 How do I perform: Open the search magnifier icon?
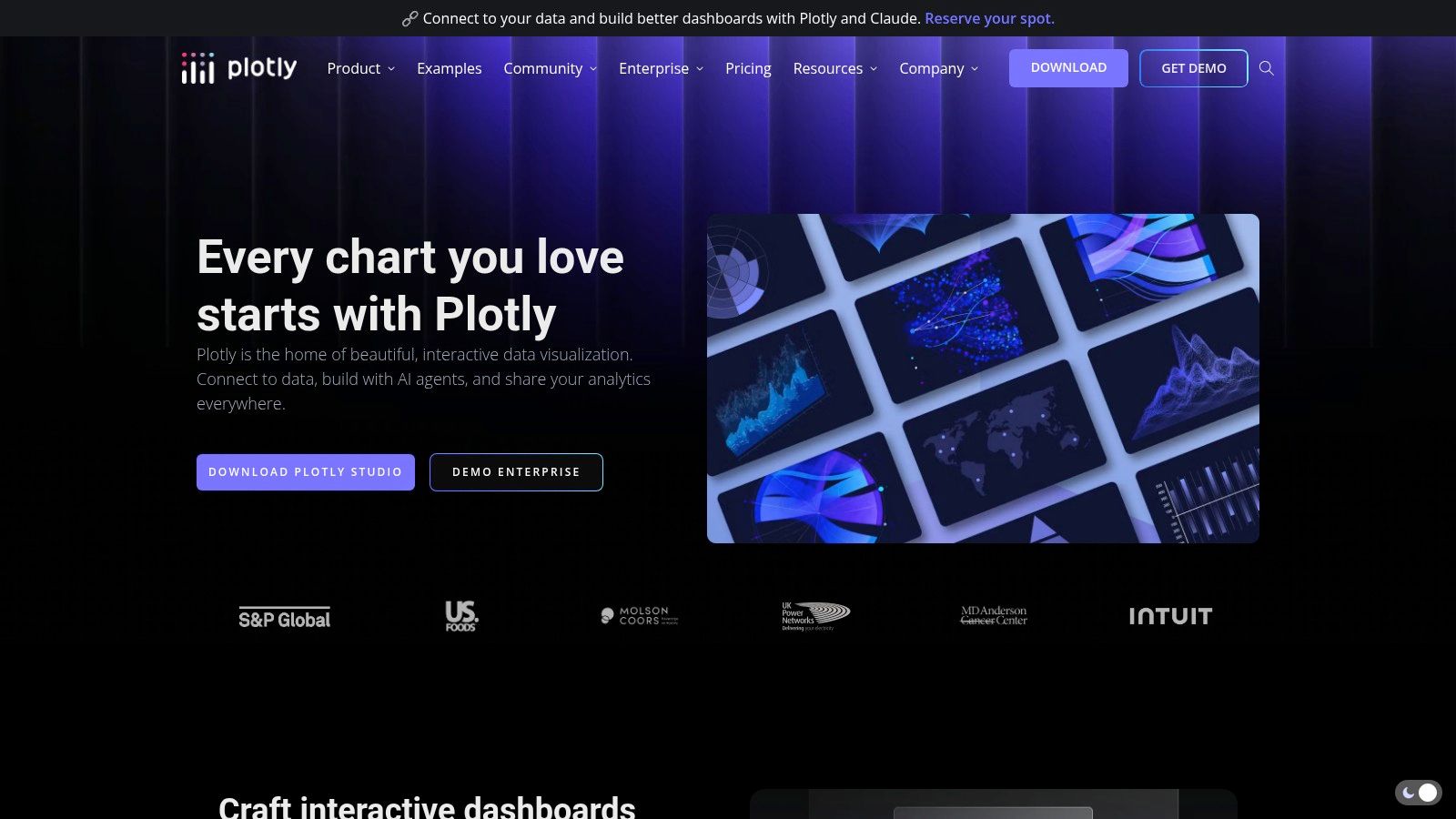1266,68
